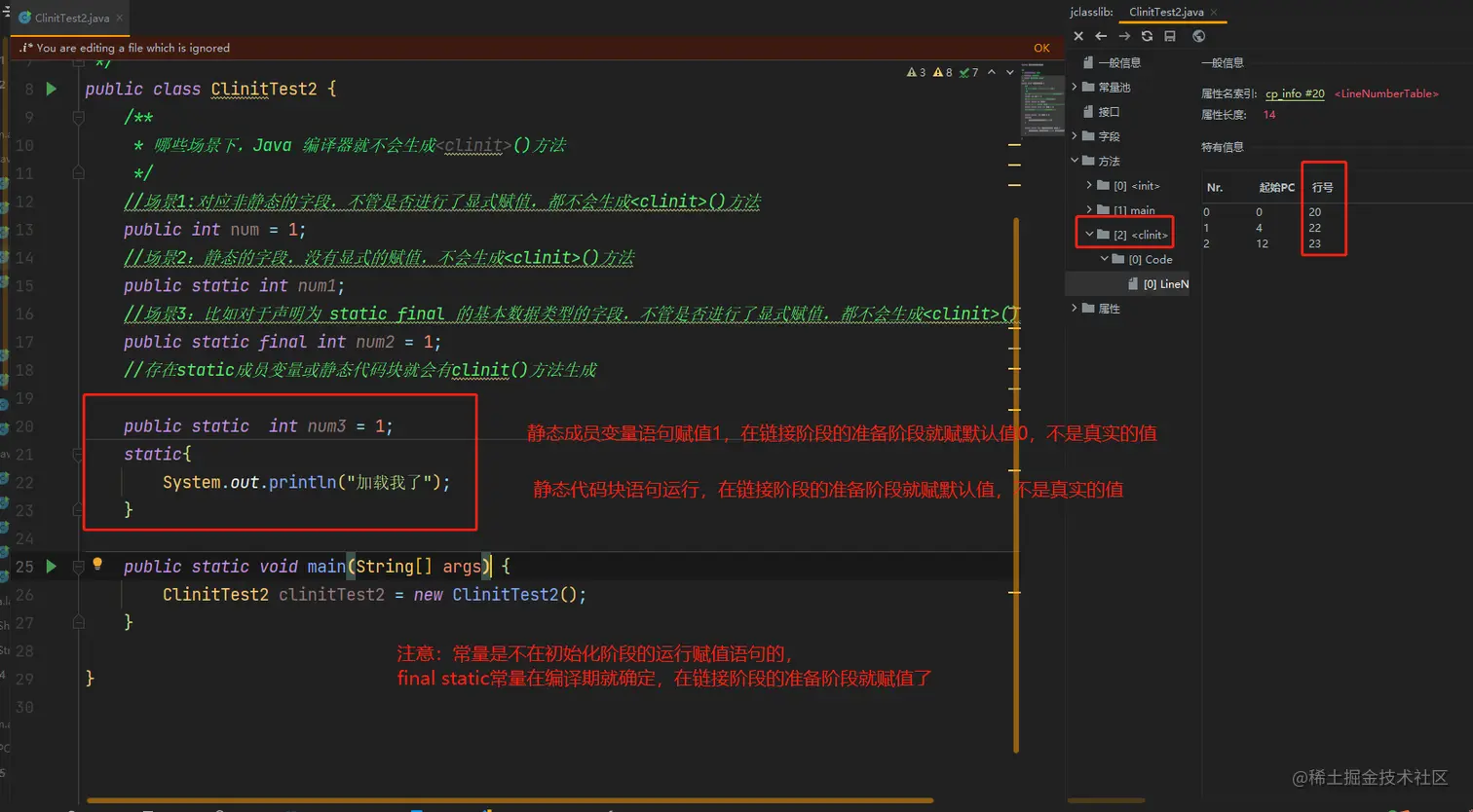Click the 属性长度 value 14
1473x812 pixels.
click(1269, 115)
